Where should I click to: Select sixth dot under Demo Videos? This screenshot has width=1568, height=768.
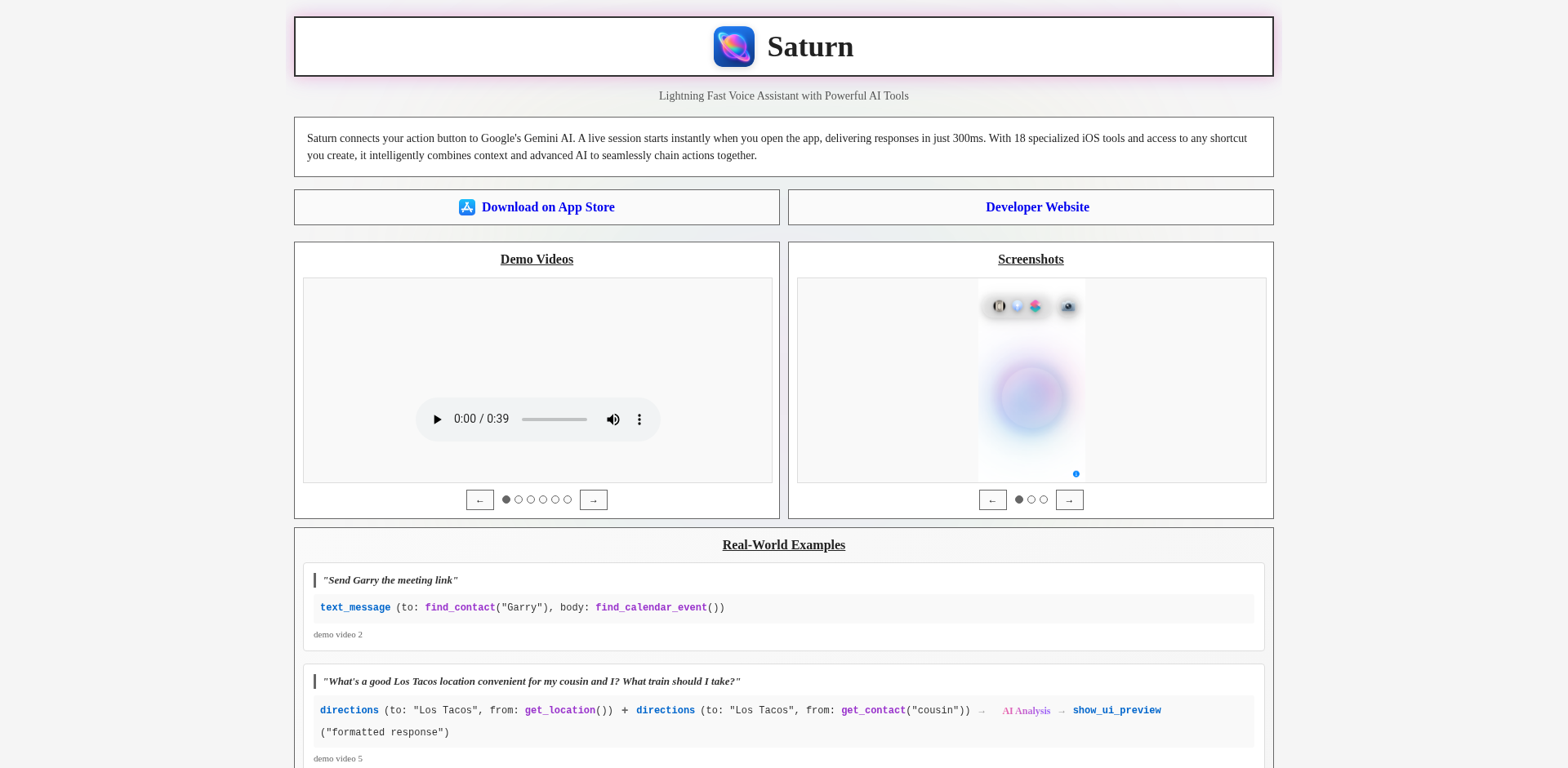568,499
